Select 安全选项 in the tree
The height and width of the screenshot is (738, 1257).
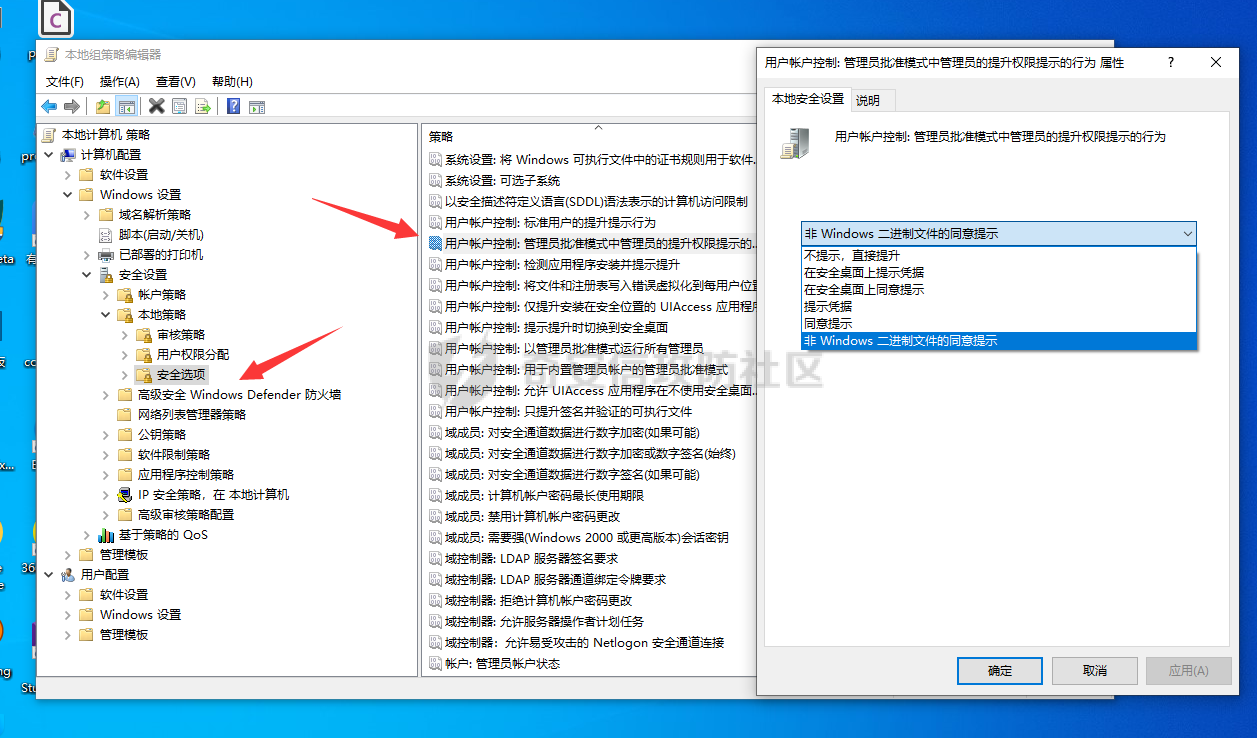point(181,374)
